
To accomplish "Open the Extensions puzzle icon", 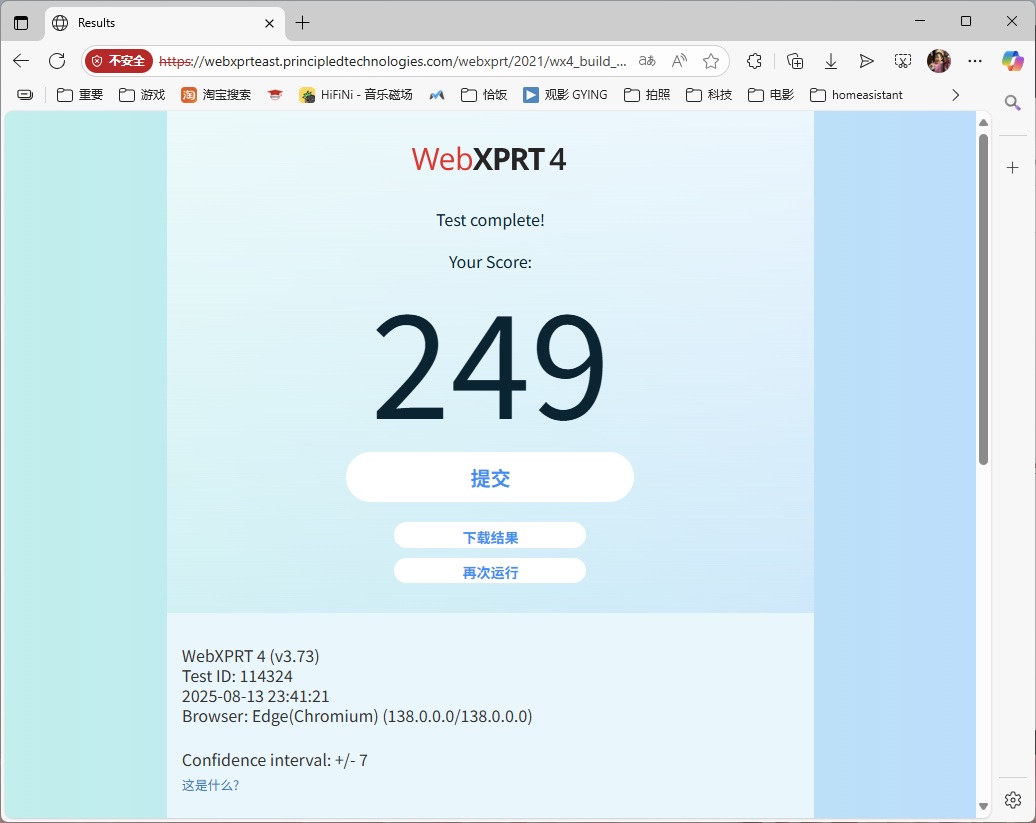I will [x=754, y=61].
